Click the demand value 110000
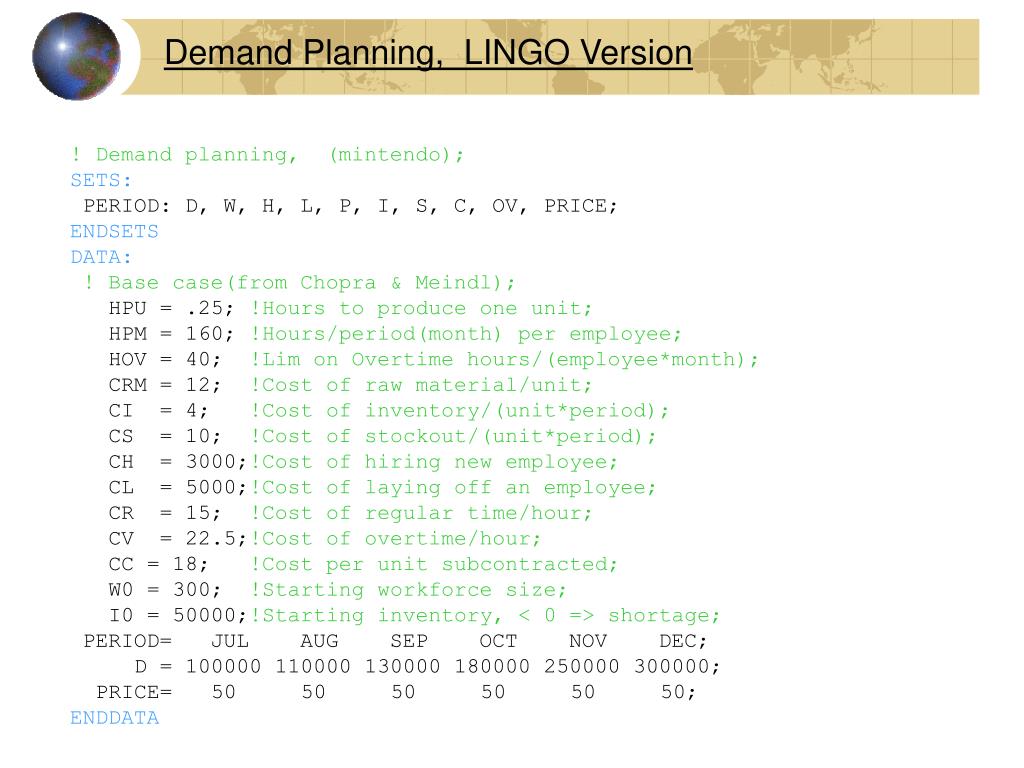 (313, 667)
